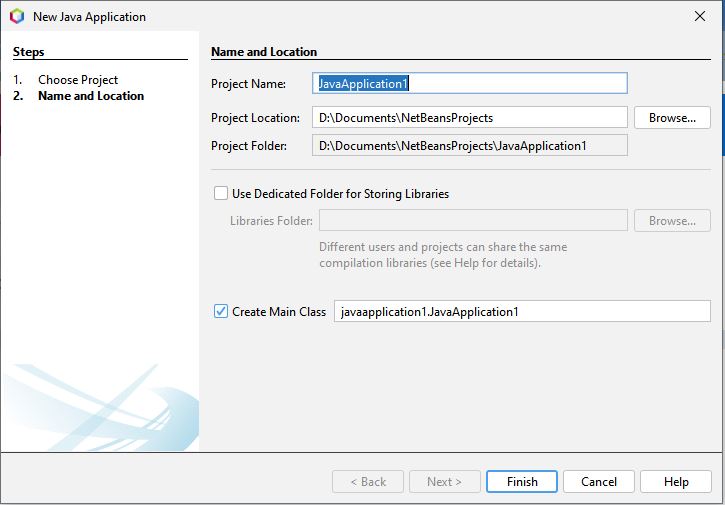Screen dimensions: 725x505
Task: Browse for a project location
Action: (x=672, y=118)
